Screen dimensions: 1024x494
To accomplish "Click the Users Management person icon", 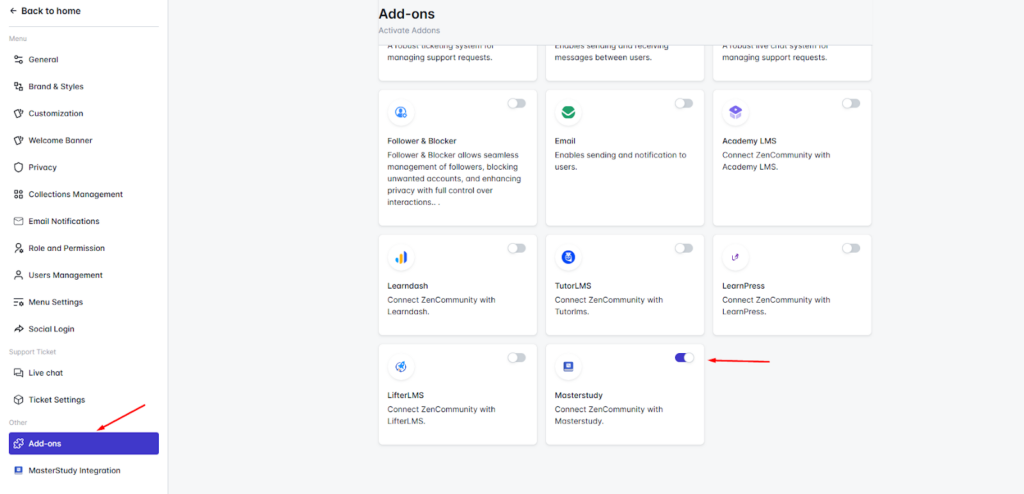I will click(x=18, y=275).
